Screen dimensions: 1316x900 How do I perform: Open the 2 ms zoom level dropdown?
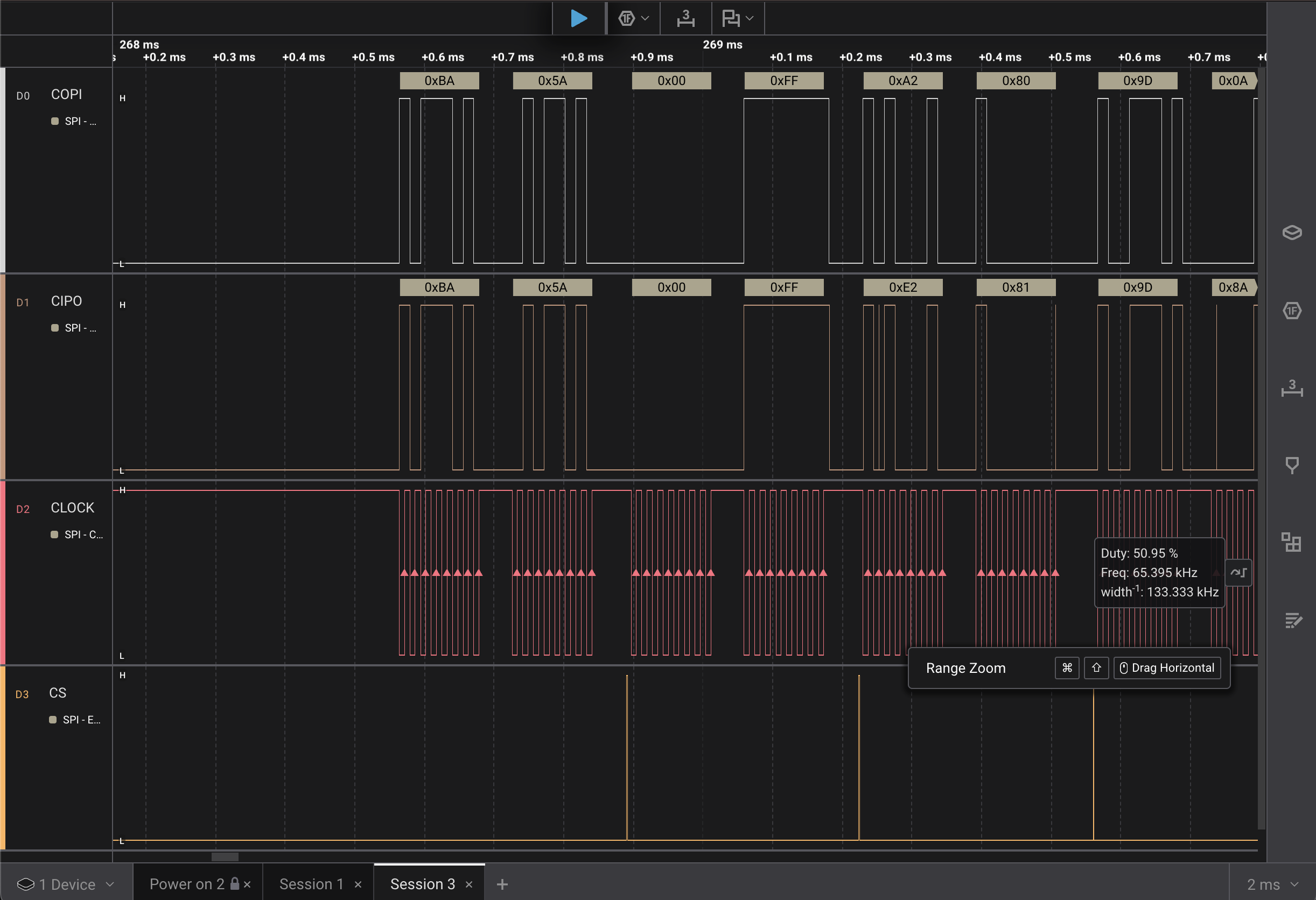point(1272,884)
